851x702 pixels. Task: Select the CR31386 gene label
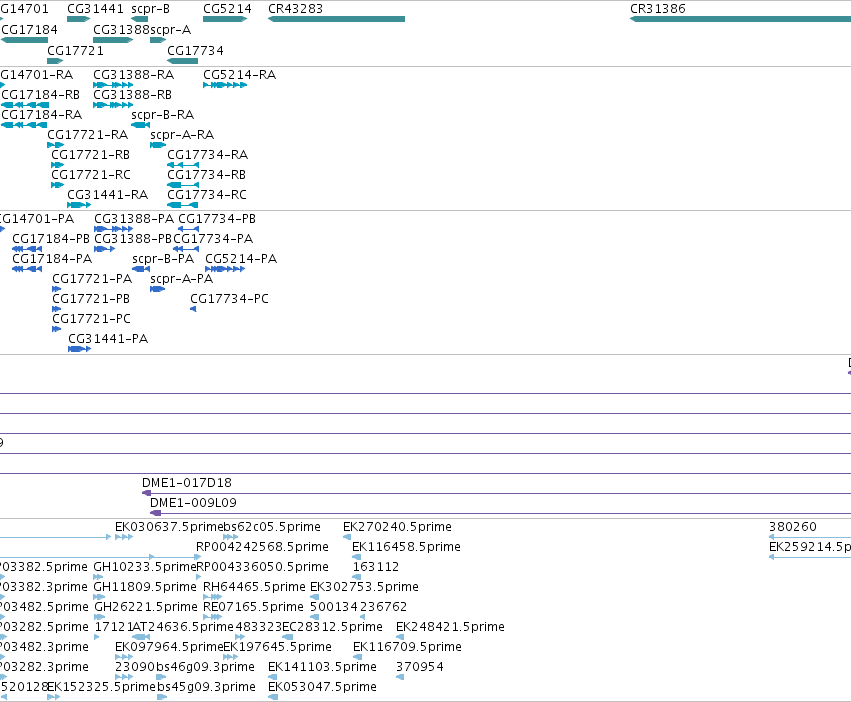coord(658,9)
